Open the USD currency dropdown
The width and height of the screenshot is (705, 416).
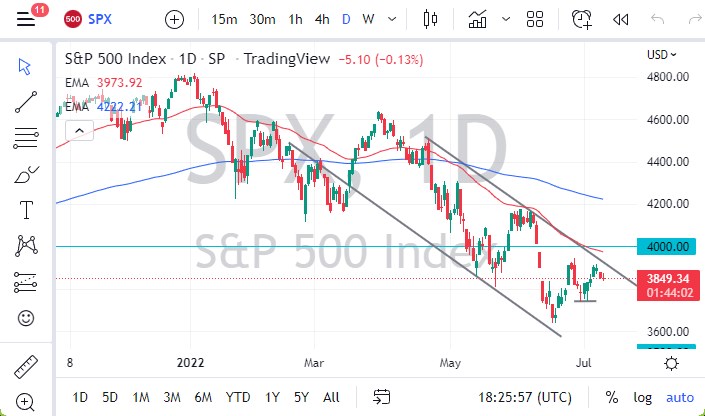661,55
